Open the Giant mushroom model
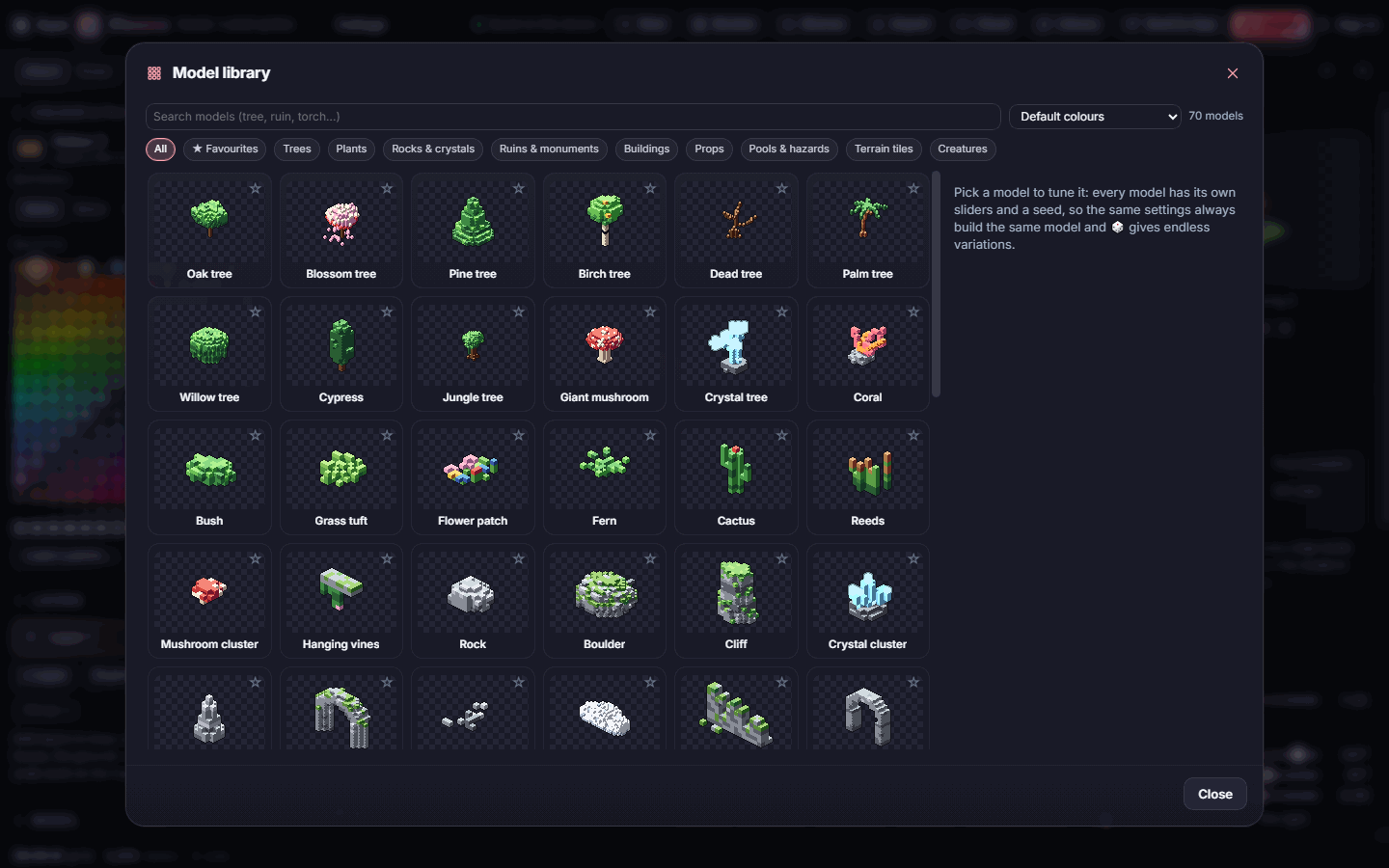Image resolution: width=1389 pixels, height=868 pixels. [605, 354]
